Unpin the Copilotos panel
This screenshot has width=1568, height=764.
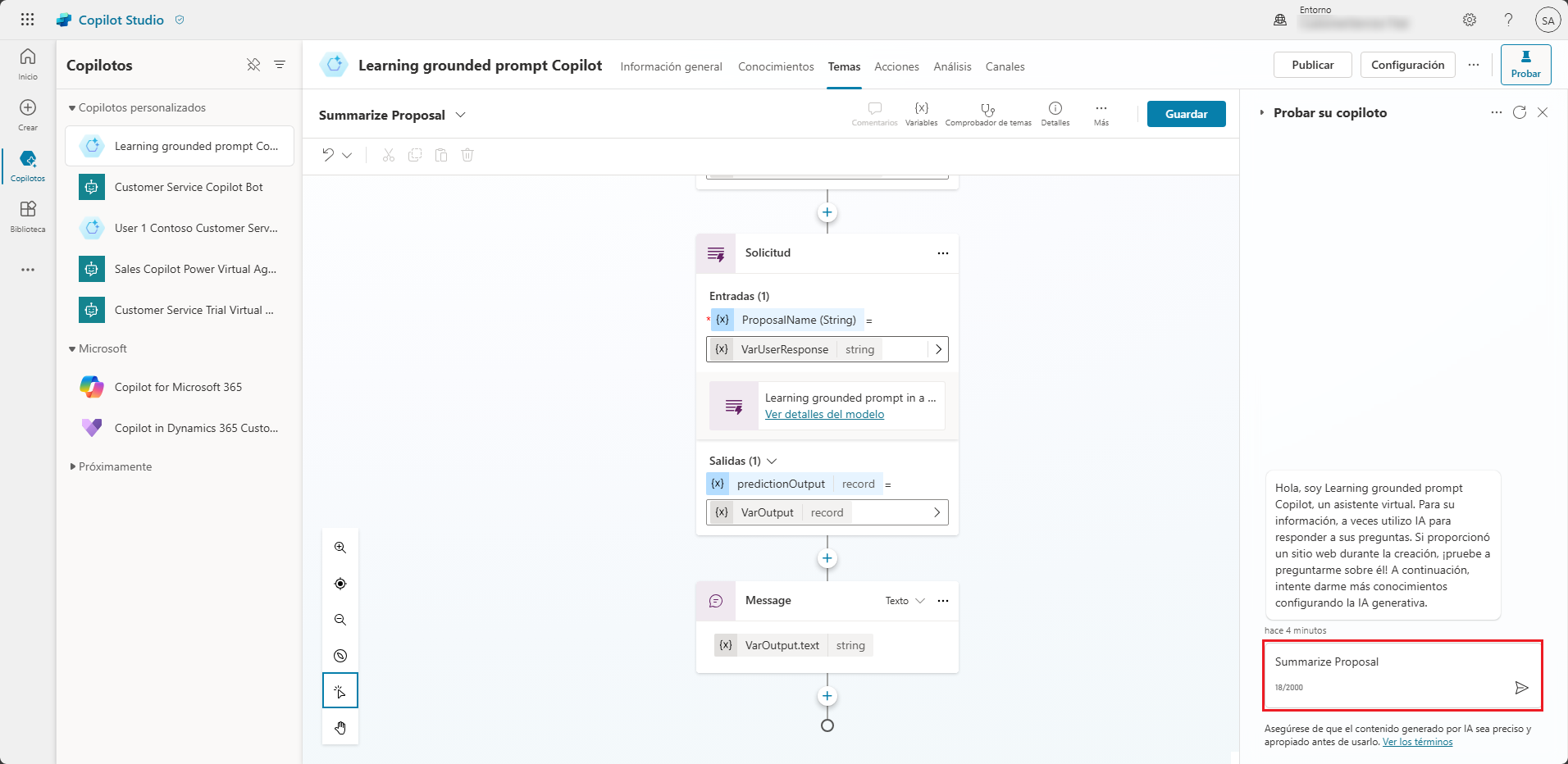pyautogui.click(x=253, y=65)
